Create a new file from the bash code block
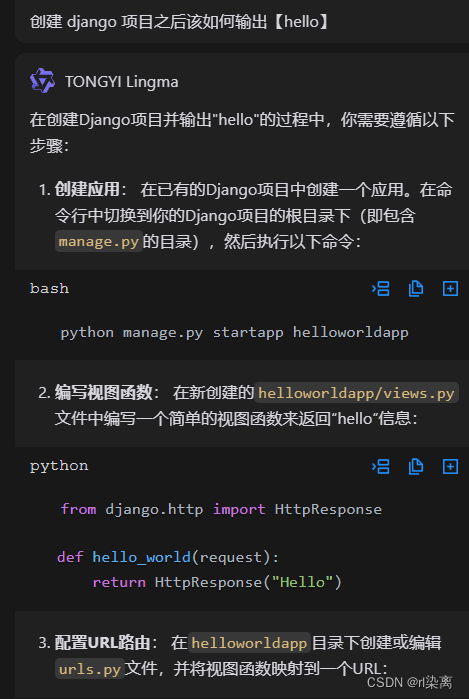 pyautogui.click(x=450, y=288)
